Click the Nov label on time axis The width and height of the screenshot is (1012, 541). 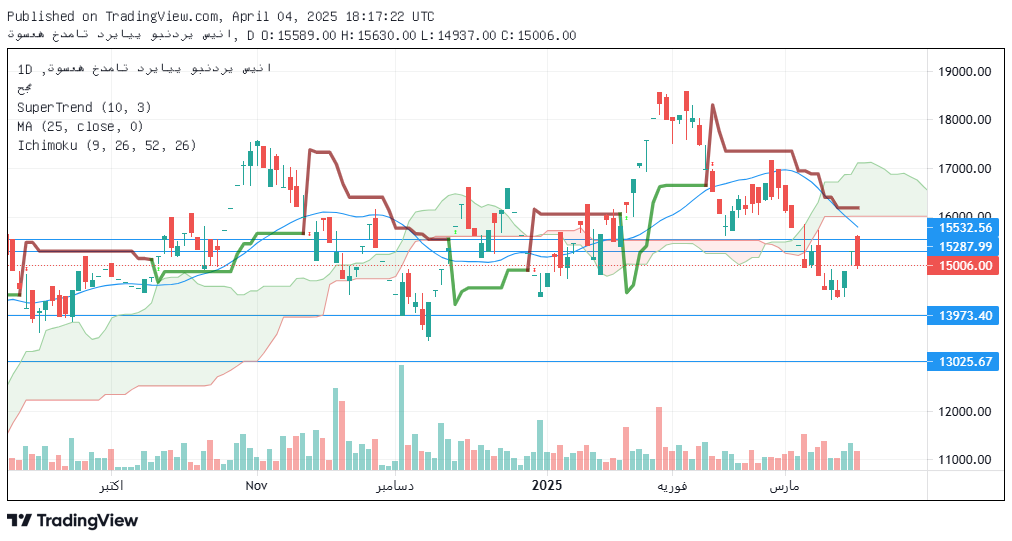click(256, 485)
